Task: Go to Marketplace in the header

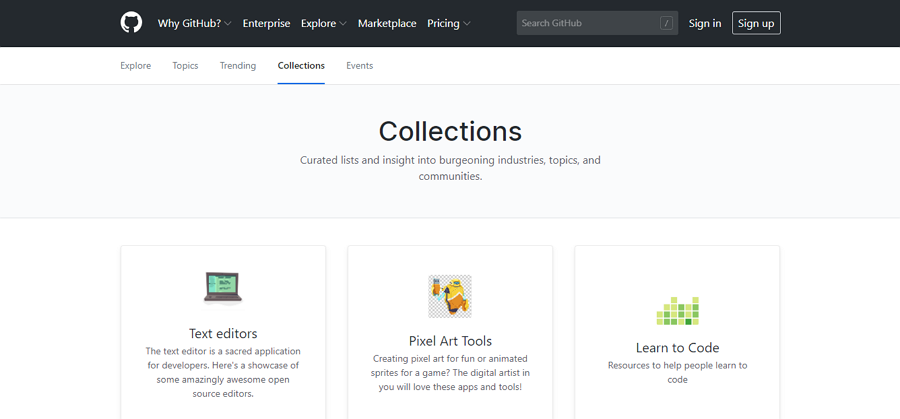Action: click(387, 24)
